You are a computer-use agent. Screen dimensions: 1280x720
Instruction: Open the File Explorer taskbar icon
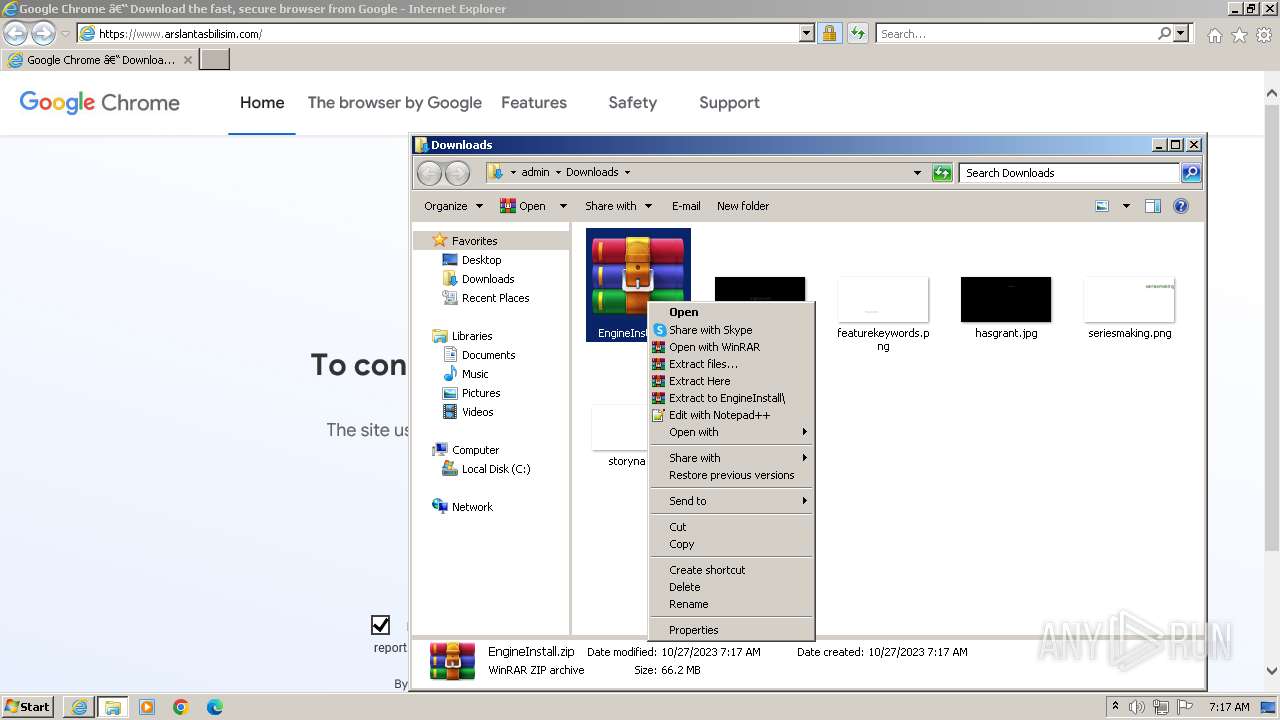[113, 707]
